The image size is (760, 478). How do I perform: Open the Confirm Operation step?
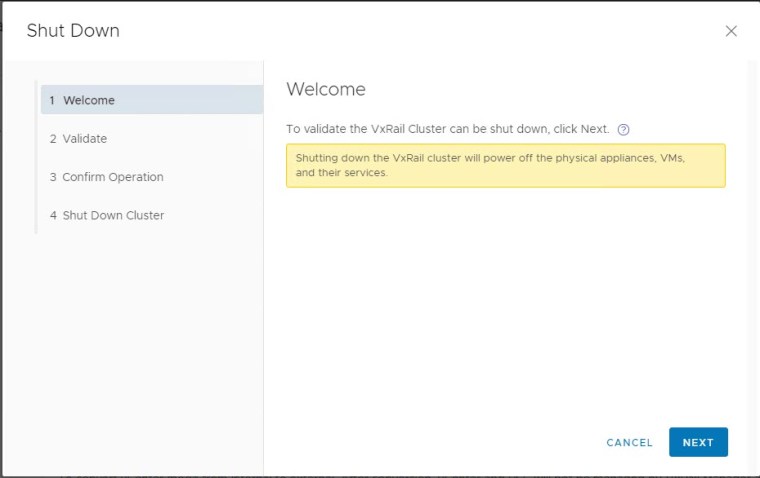112,177
